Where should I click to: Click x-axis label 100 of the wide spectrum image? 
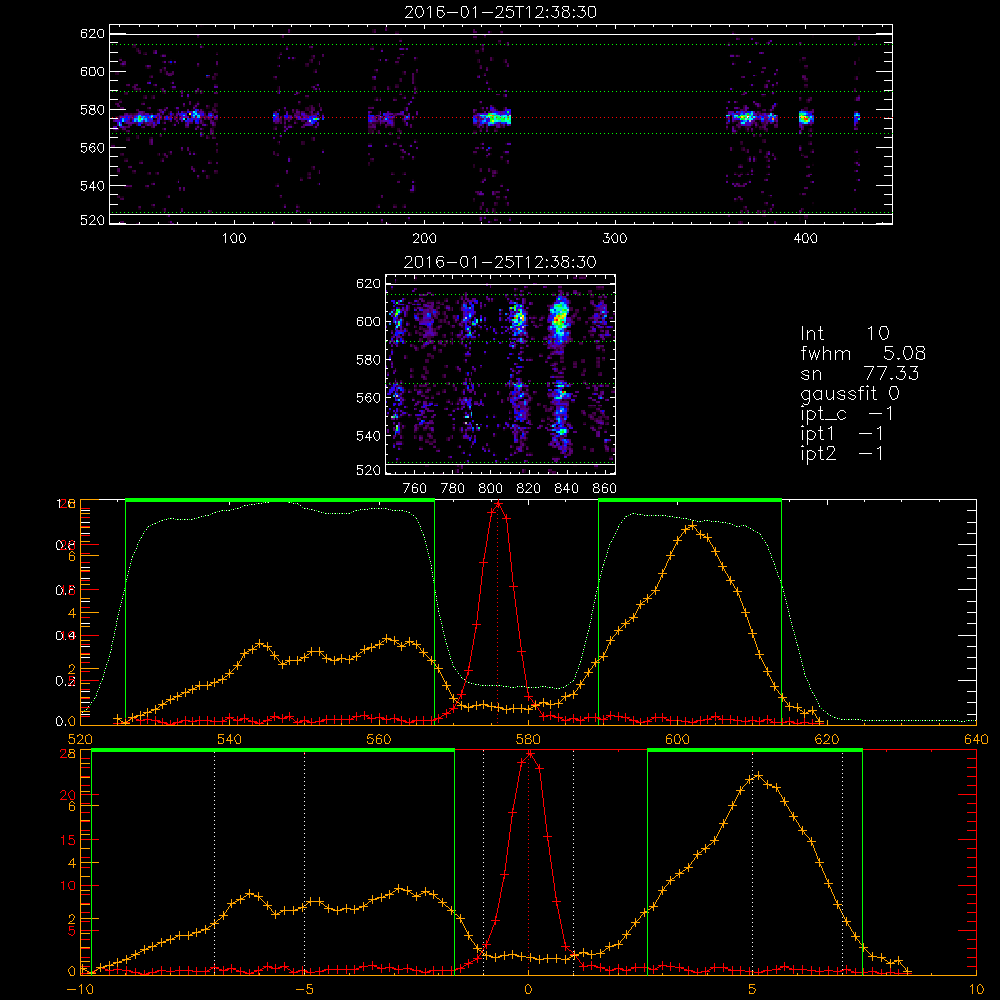(x=234, y=238)
